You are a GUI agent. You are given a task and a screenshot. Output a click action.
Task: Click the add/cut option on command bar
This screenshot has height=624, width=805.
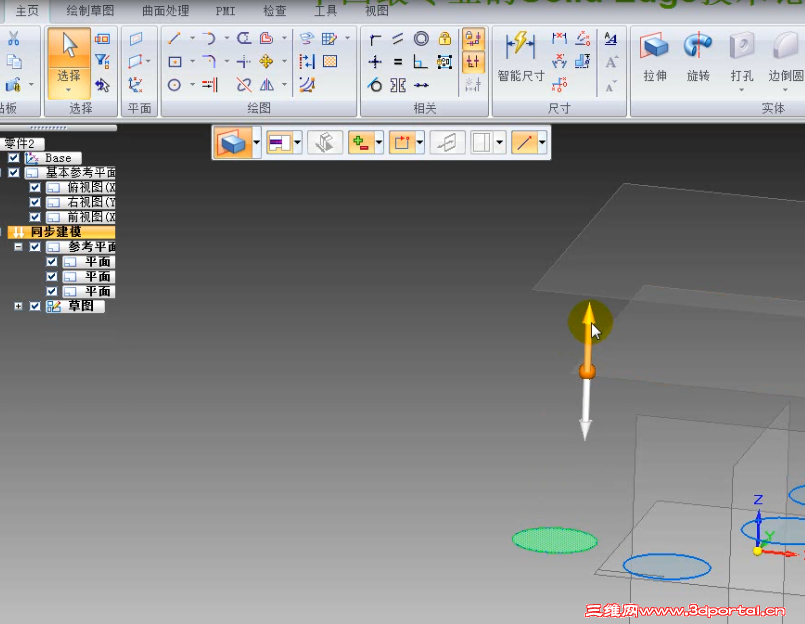361,142
